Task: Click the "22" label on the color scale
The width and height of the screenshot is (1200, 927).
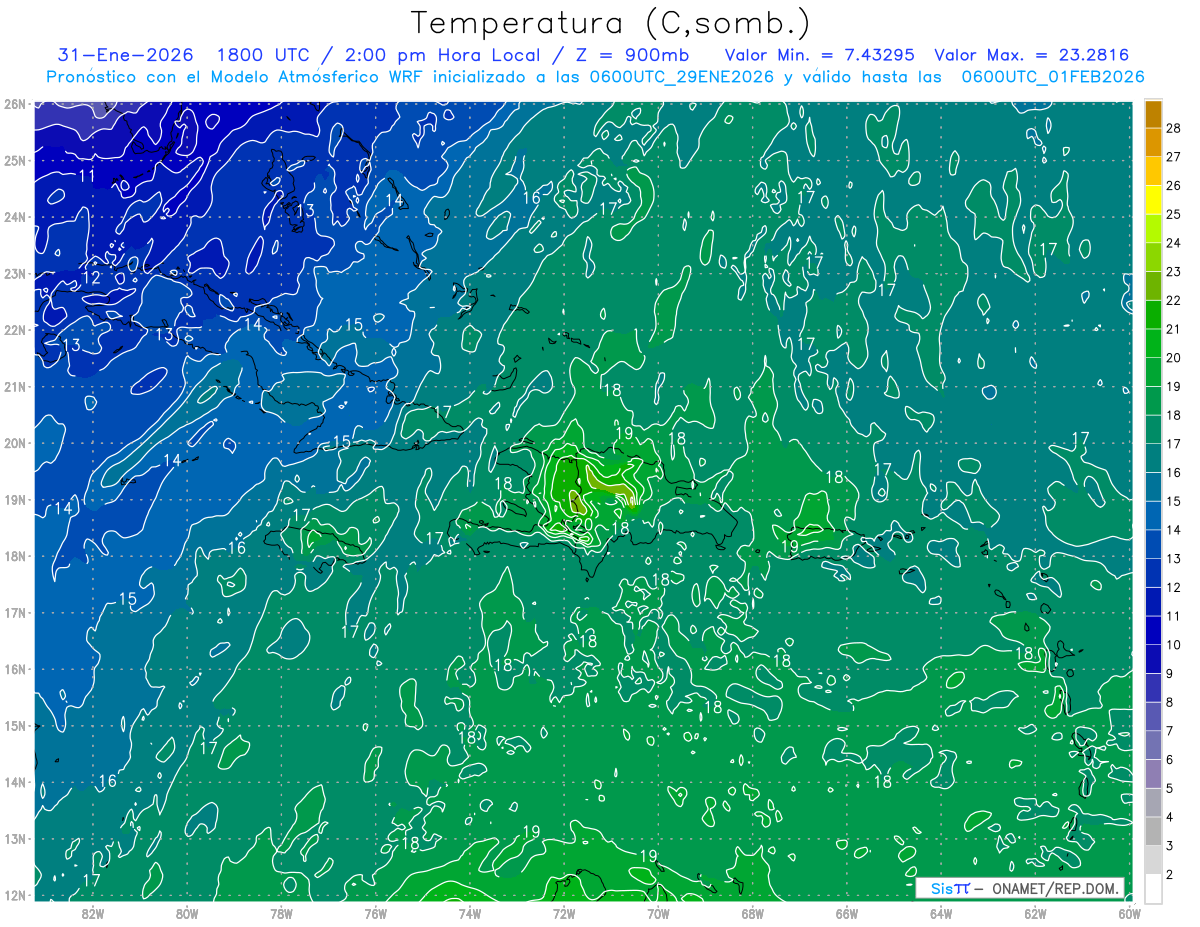Action: (x=1174, y=300)
